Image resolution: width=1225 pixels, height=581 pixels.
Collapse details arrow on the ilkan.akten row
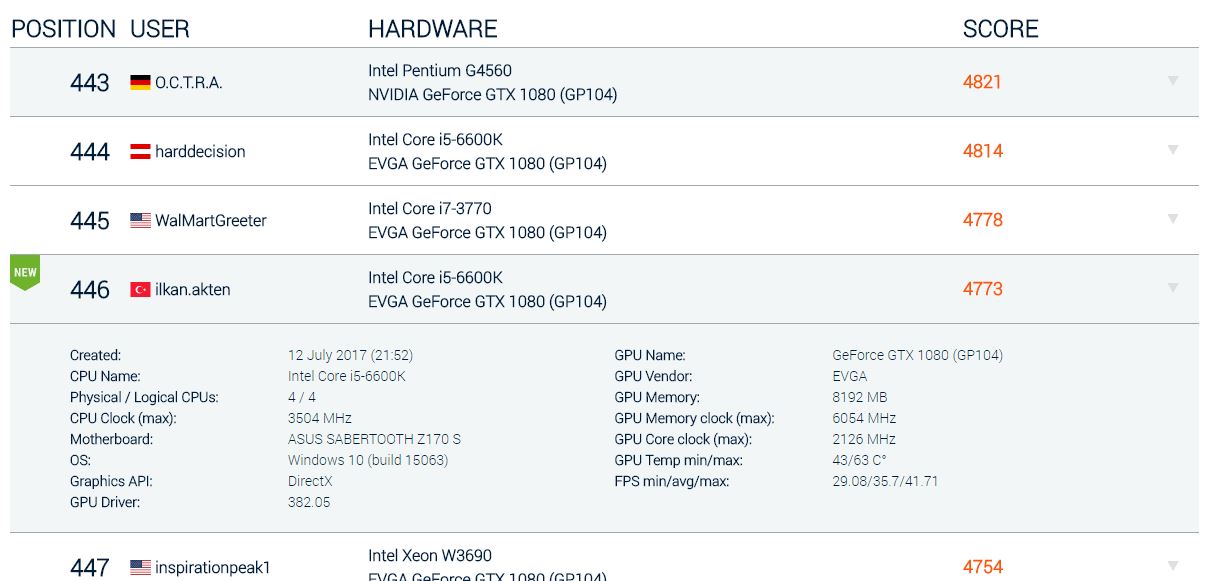pyautogui.click(x=1173, y=288)
